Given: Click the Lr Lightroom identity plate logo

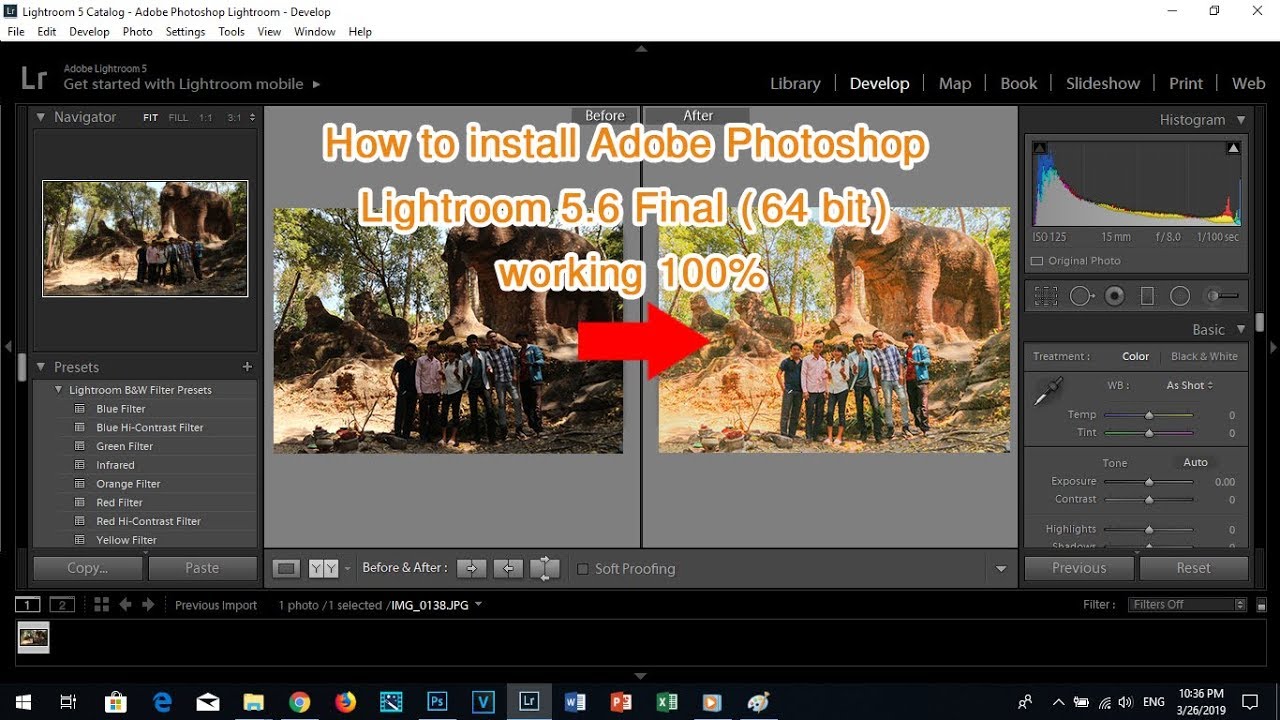Looking at the screenshot, I should pos(34,78).
